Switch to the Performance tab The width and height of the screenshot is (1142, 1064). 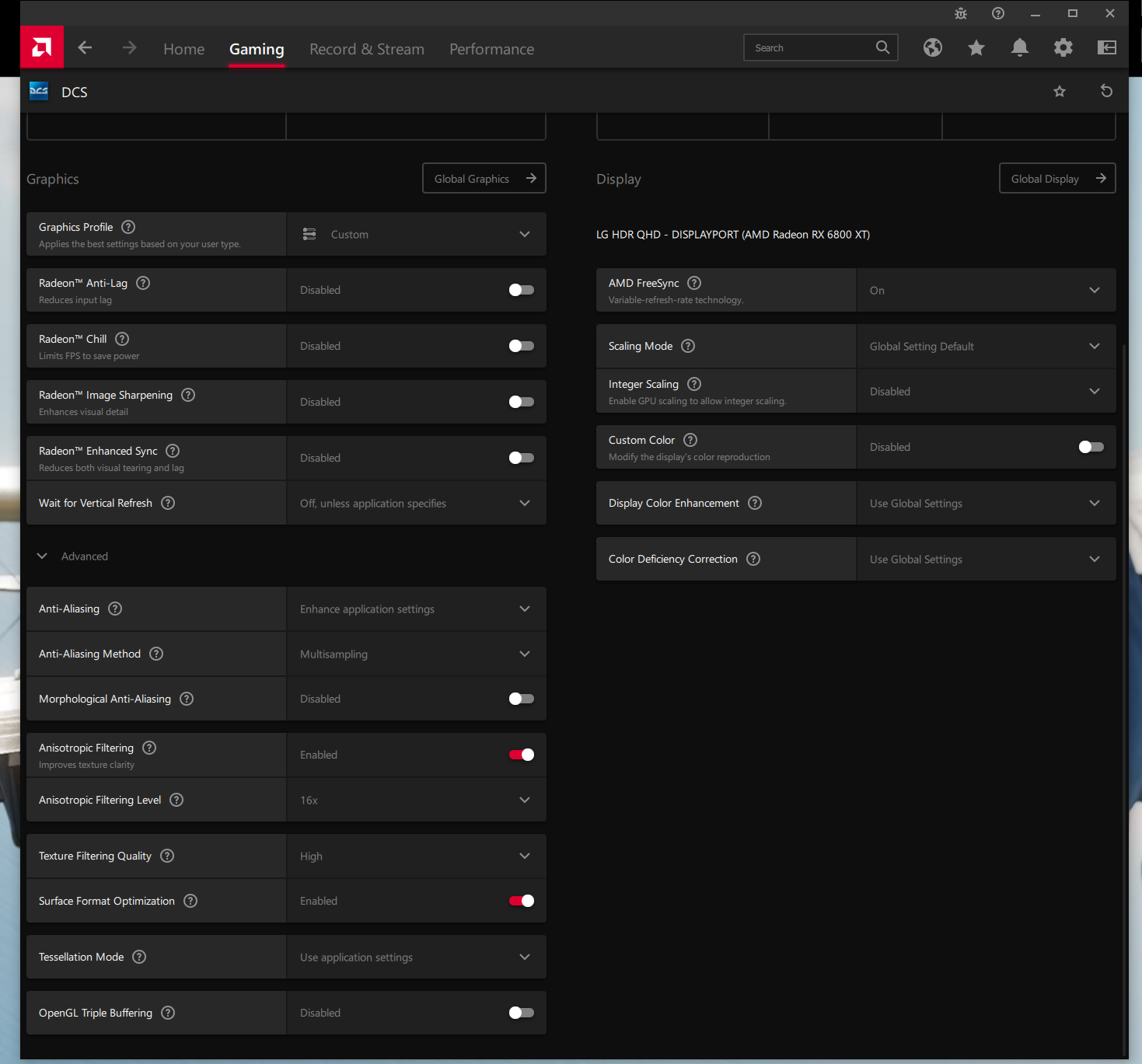pos(492,49)
